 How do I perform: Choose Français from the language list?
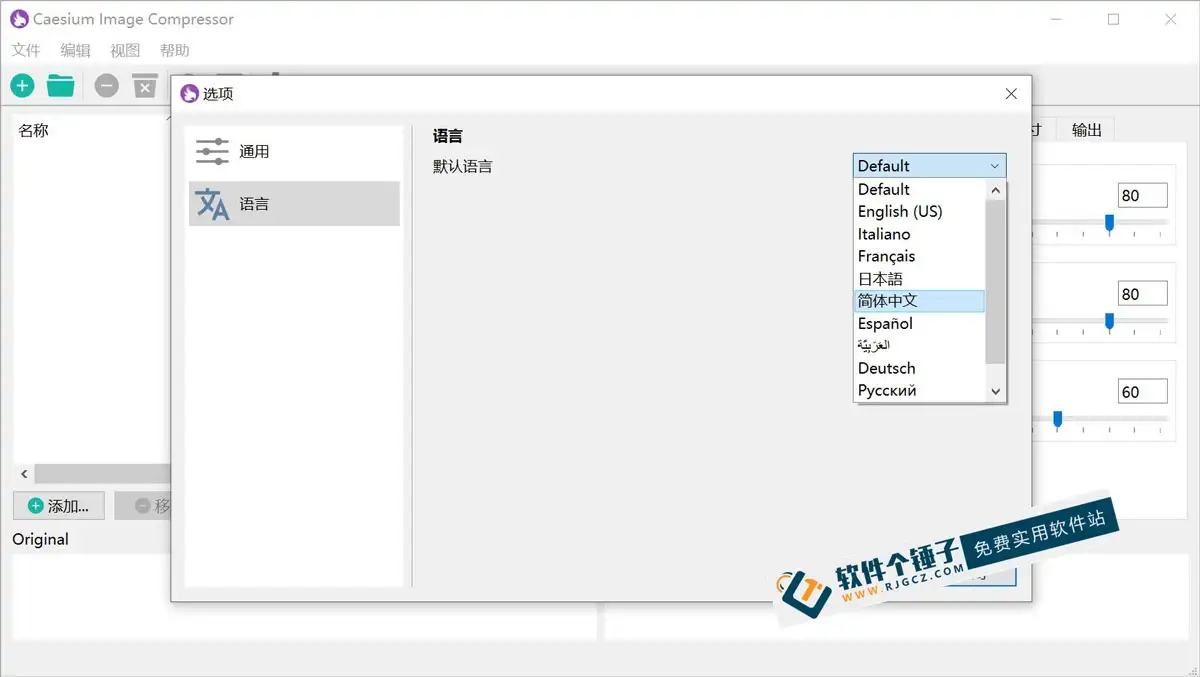pyautogui.click(x=919, y=256)
